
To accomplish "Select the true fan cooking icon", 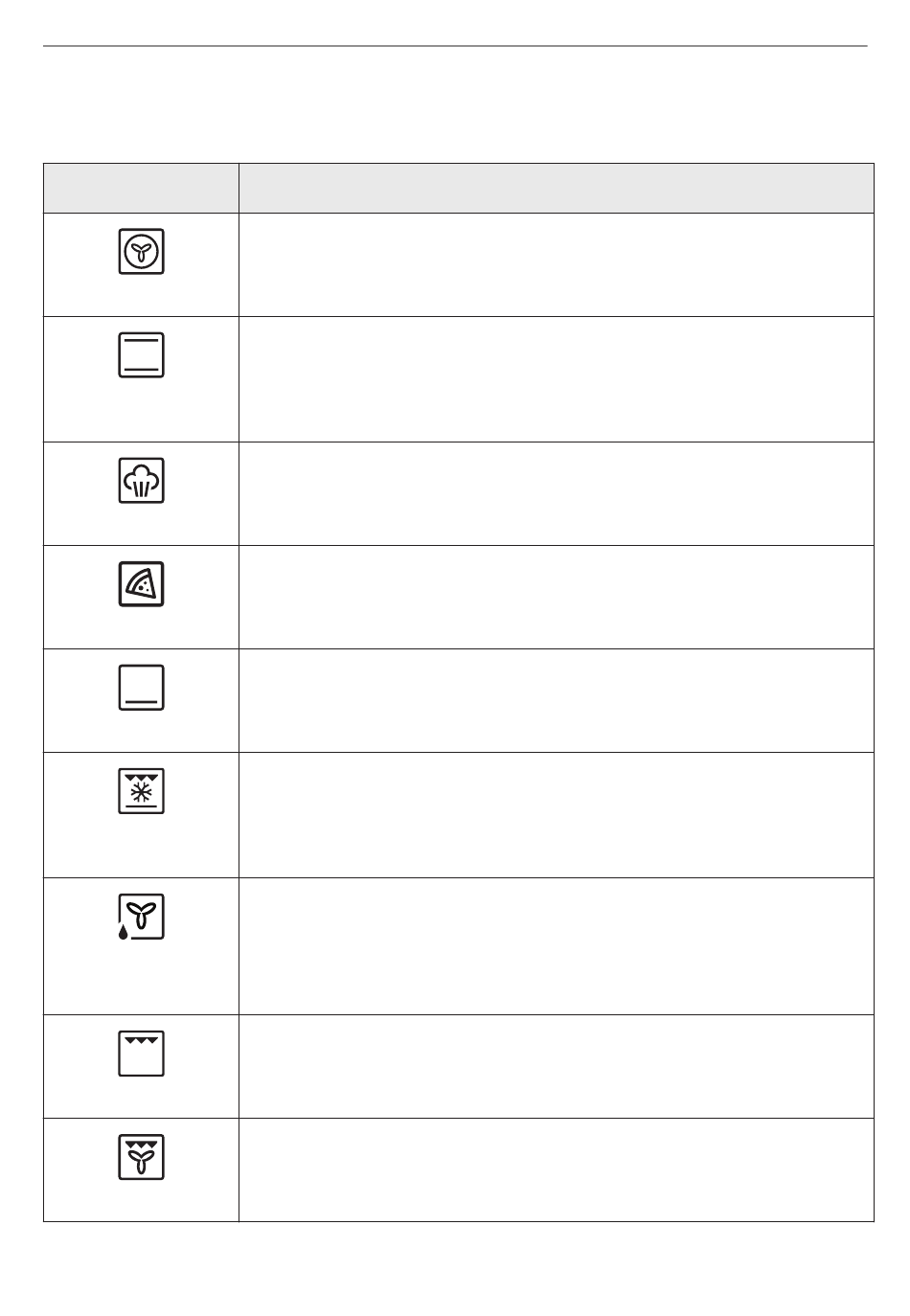I will [142, 252].
